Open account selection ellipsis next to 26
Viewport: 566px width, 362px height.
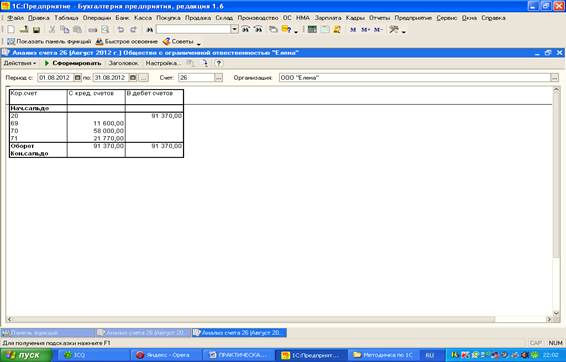tap(219, 78)
